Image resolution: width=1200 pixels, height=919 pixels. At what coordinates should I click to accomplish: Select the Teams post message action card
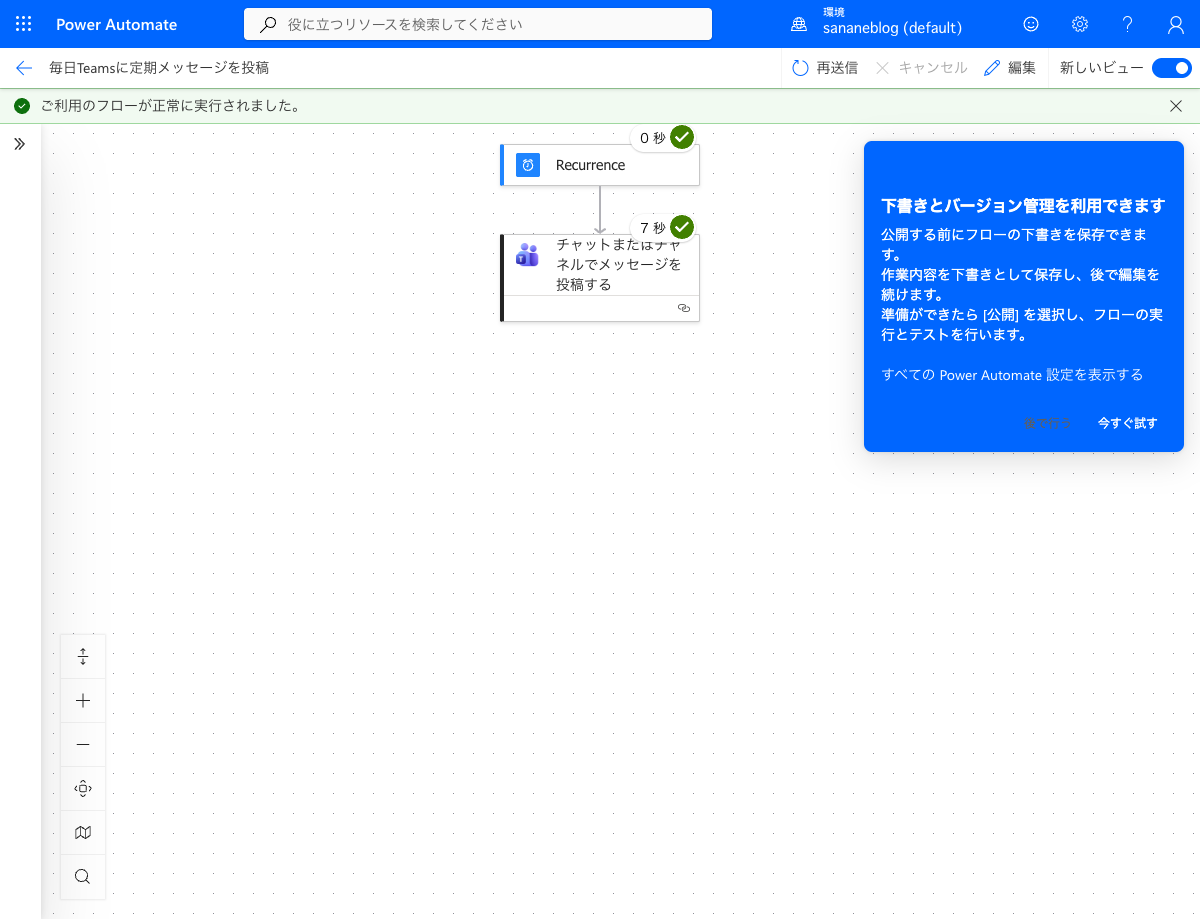point(600,278)
